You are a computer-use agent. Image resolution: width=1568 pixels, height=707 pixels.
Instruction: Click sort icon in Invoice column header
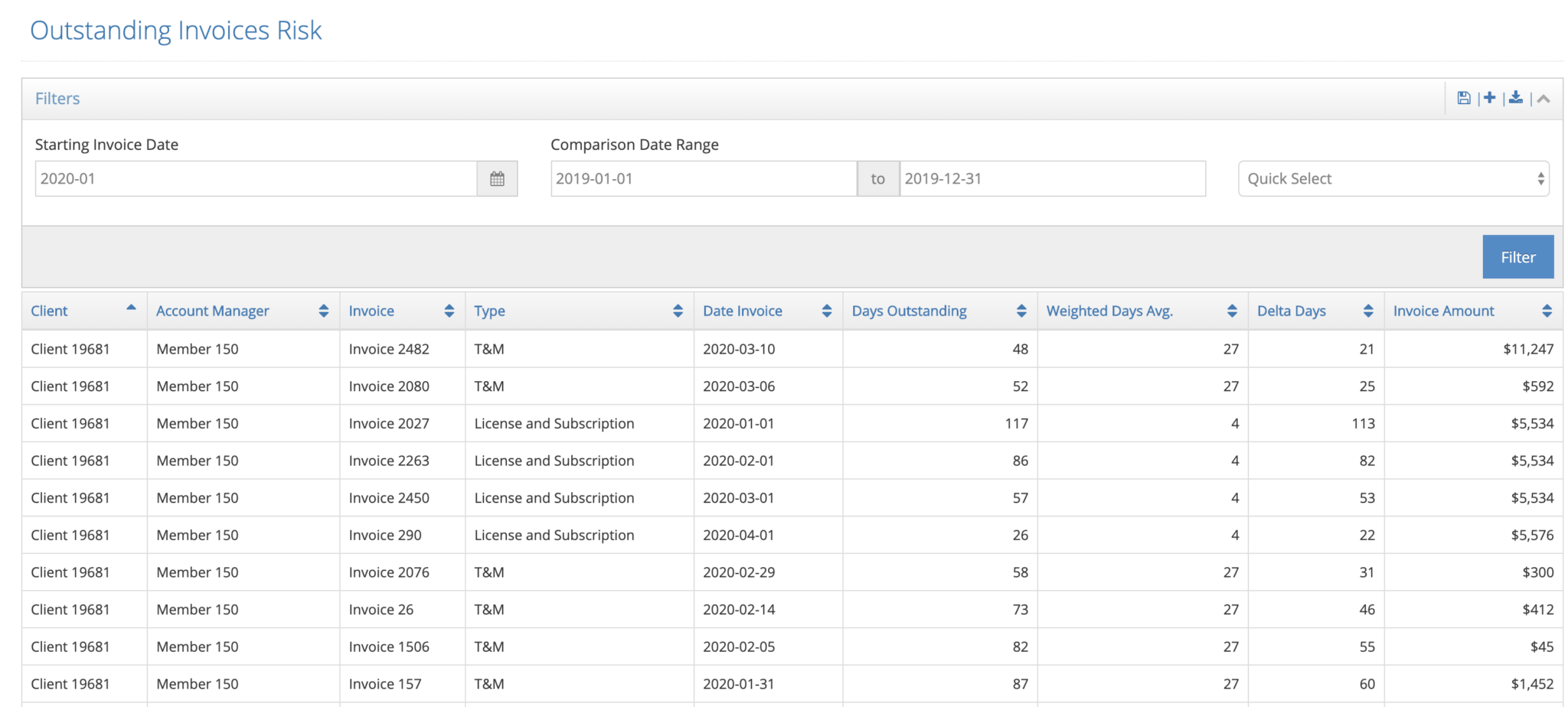449,311
